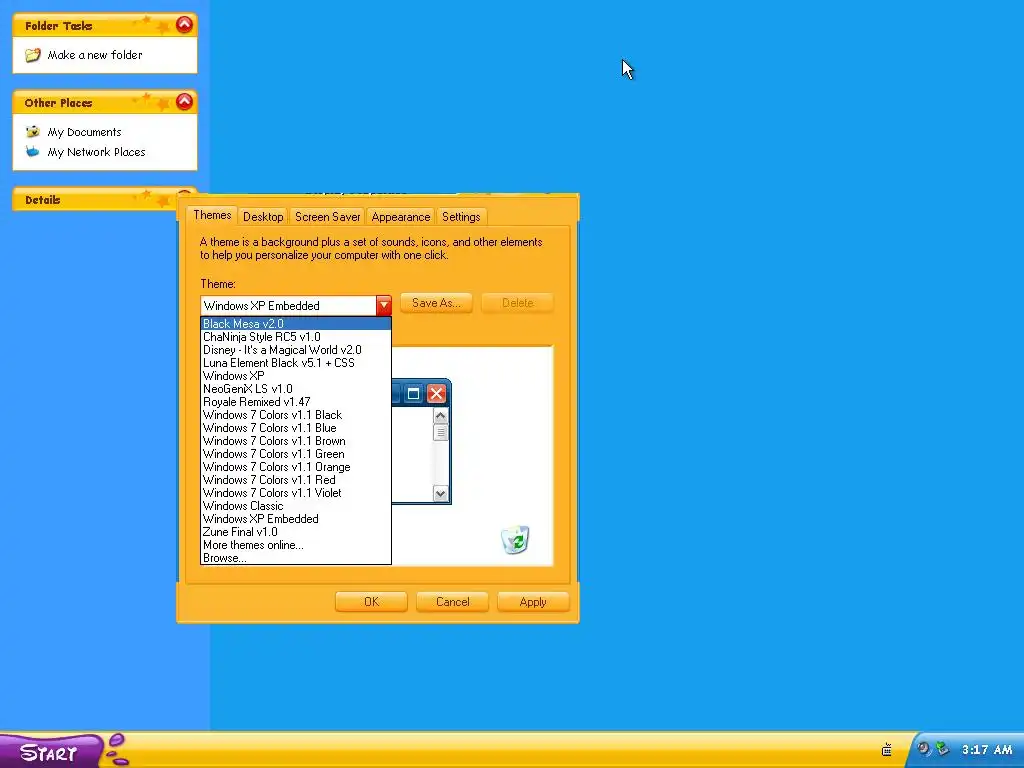
Task: Switch to the Screen Saver tab
Action: click(327, 217)
